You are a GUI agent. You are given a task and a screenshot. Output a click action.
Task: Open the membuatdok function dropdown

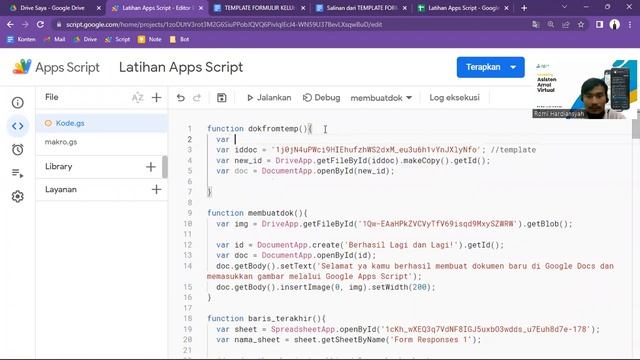click(381, 98)
